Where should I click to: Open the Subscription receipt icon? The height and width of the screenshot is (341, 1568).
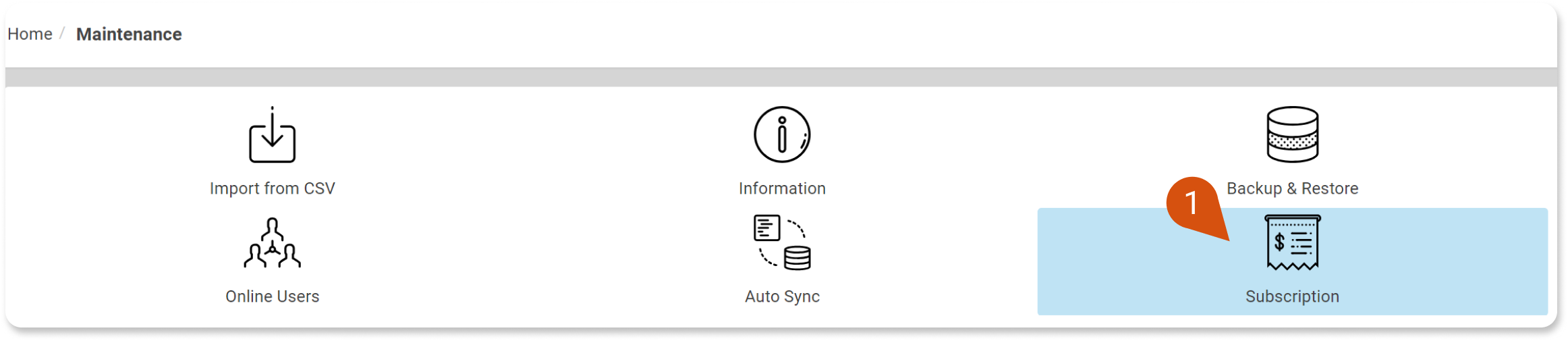point(1292,242)
